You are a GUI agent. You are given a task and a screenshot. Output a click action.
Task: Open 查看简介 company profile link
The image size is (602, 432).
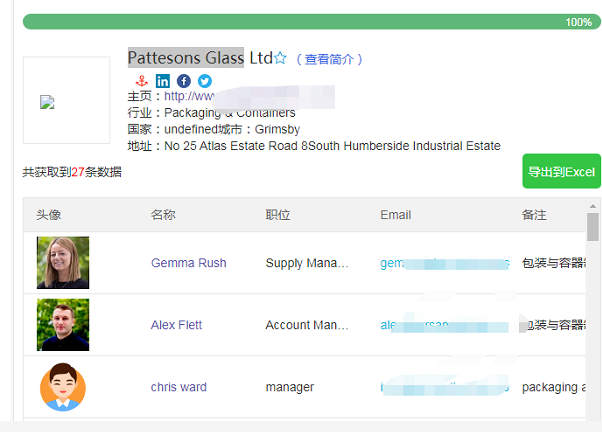pyautogui.click(x=329, y=59)
